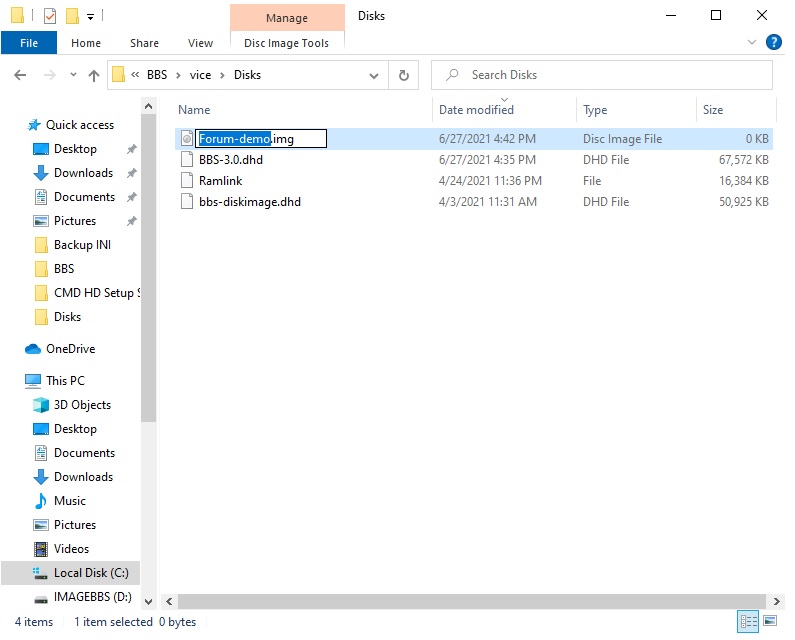Open 3D Objects under This PC
The width and height of the screenshot is (795, 640).
tap(82, 405)
